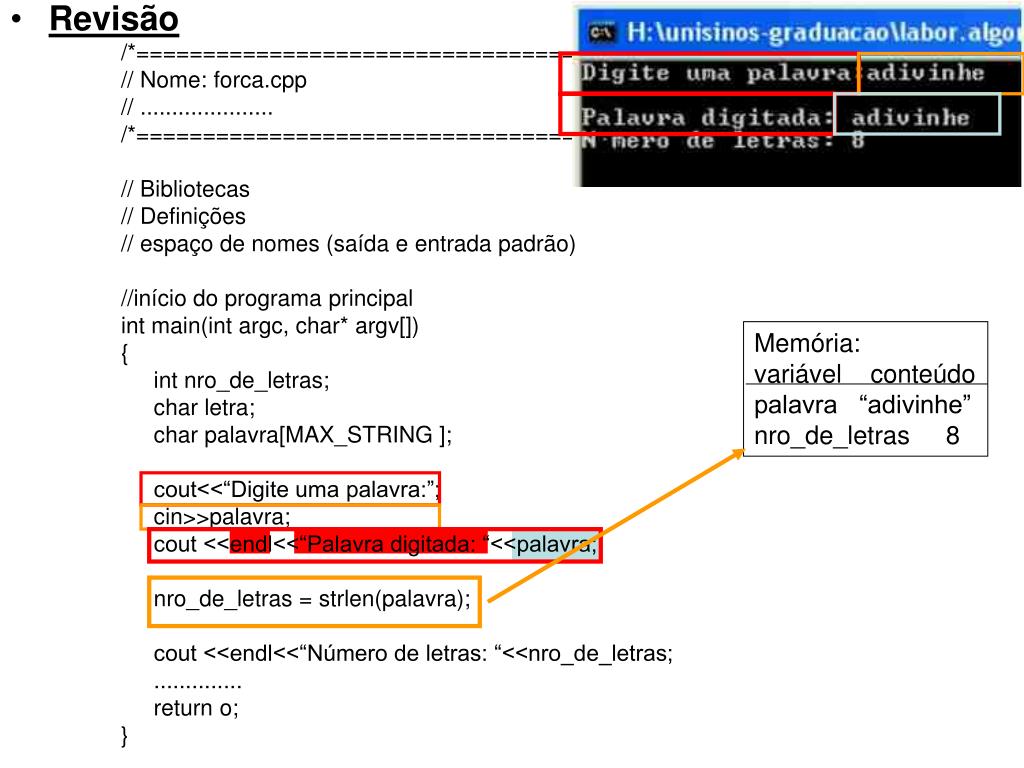This screenshot has height=768, width=1024.
Task: Click the console window title path text
Action: click(823, 32)
